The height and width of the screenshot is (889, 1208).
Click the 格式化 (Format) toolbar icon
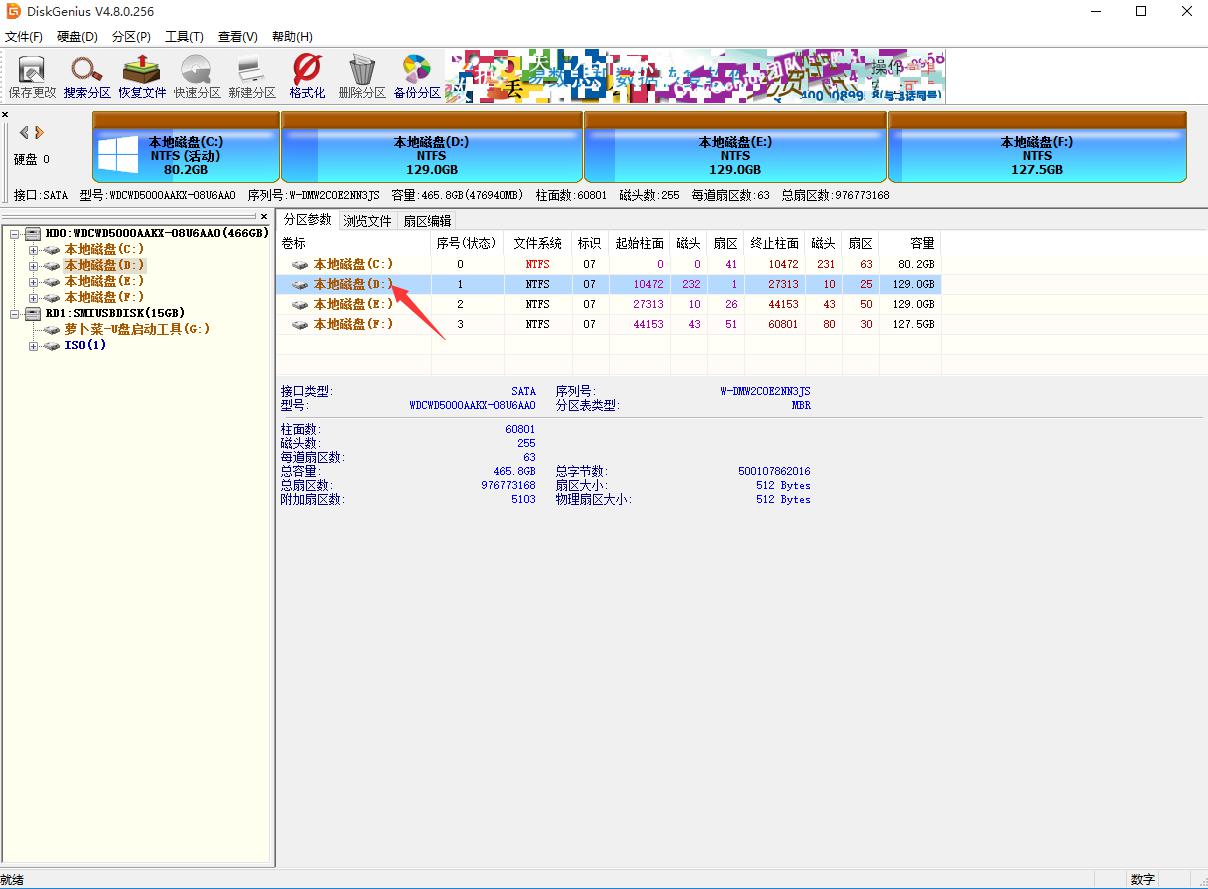coord(307,76)
